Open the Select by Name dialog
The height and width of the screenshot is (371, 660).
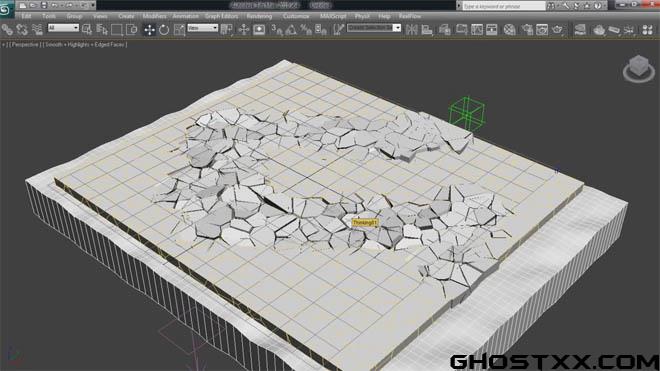click(102, 29)
